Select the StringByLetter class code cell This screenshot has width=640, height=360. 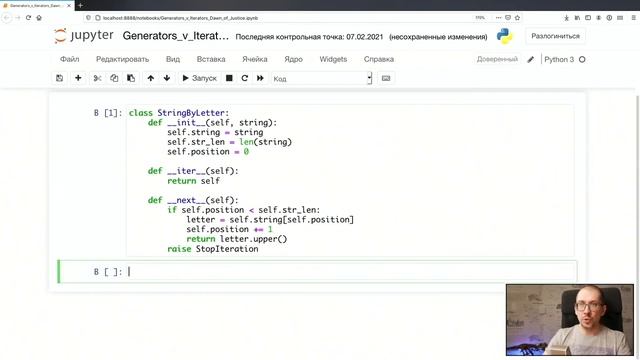coord(350,180)
